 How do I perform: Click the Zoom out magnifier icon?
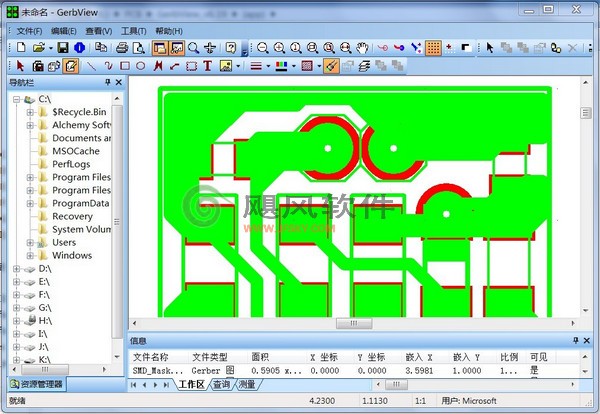(x=262, y=47)
